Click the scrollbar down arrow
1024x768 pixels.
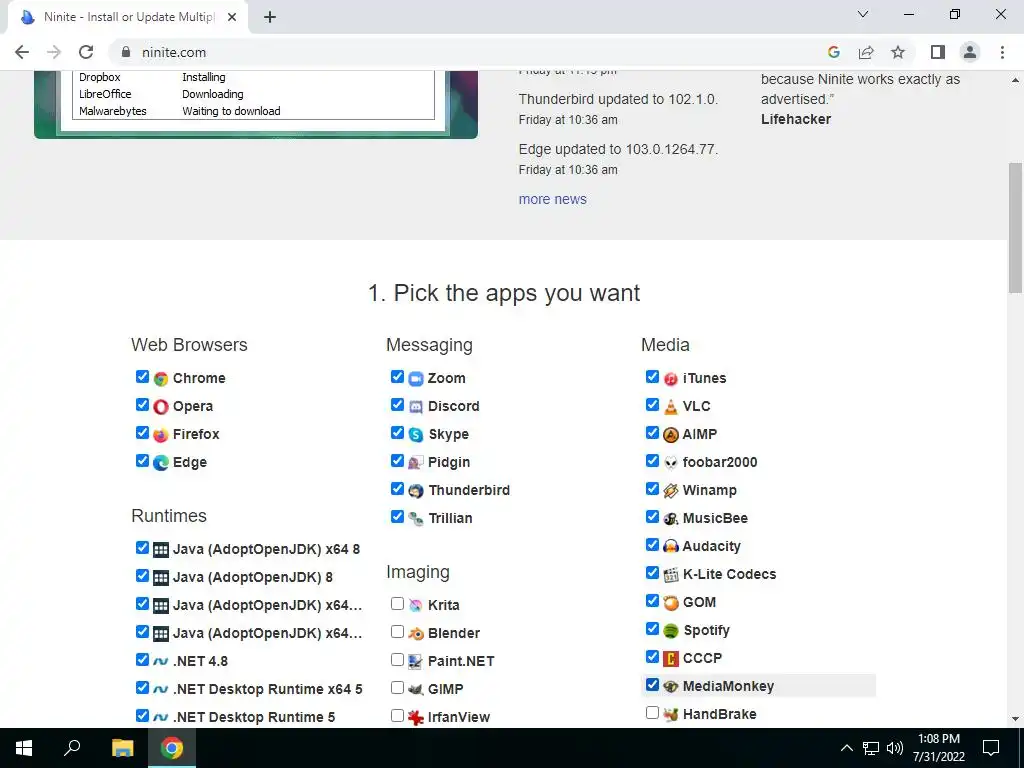point(1016,719)
